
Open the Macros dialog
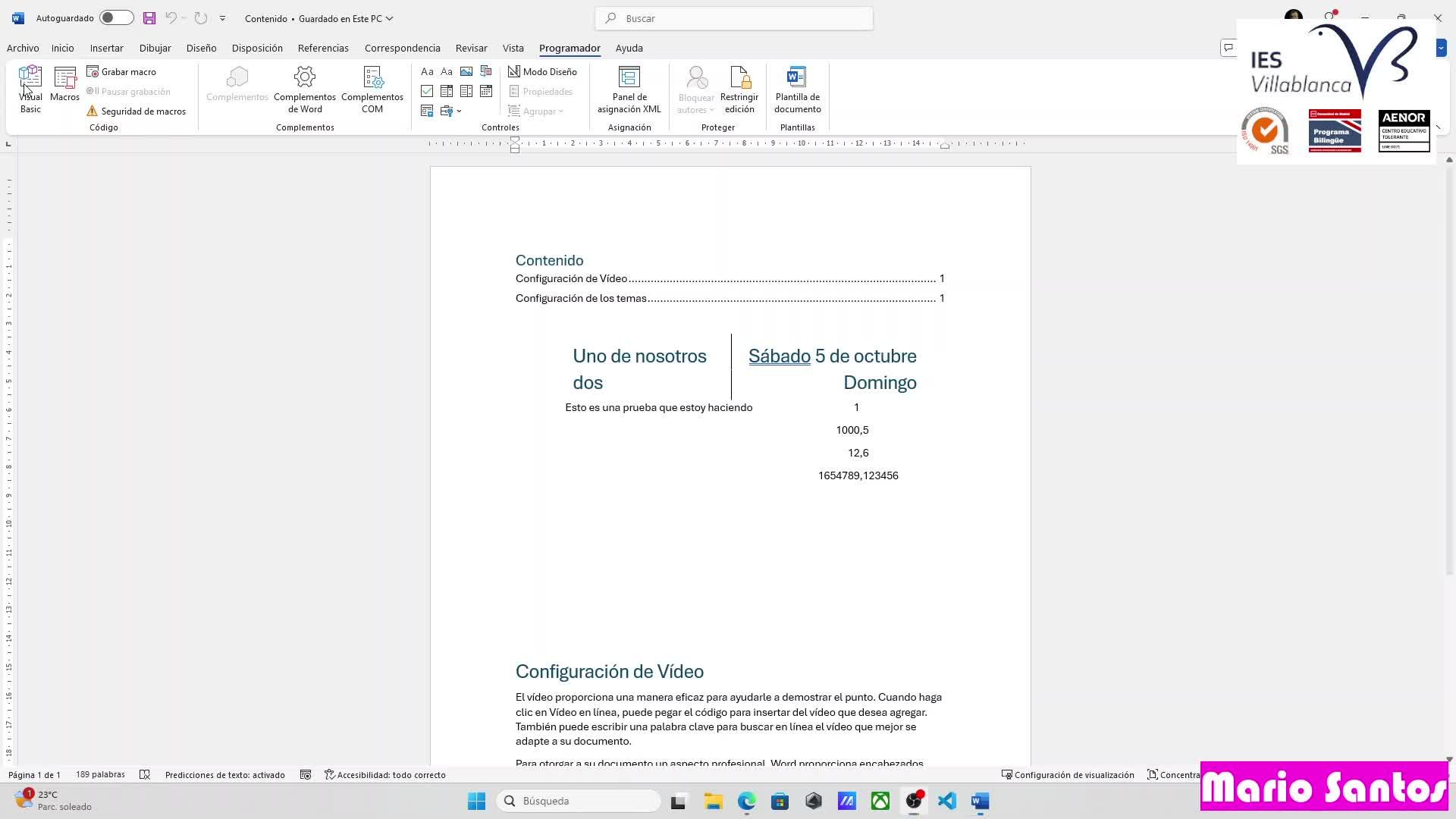64,84
